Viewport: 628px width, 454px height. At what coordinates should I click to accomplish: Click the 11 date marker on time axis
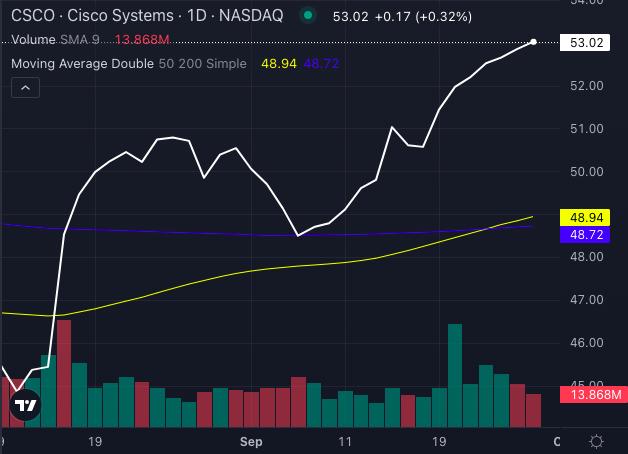[x=346, y=441]
